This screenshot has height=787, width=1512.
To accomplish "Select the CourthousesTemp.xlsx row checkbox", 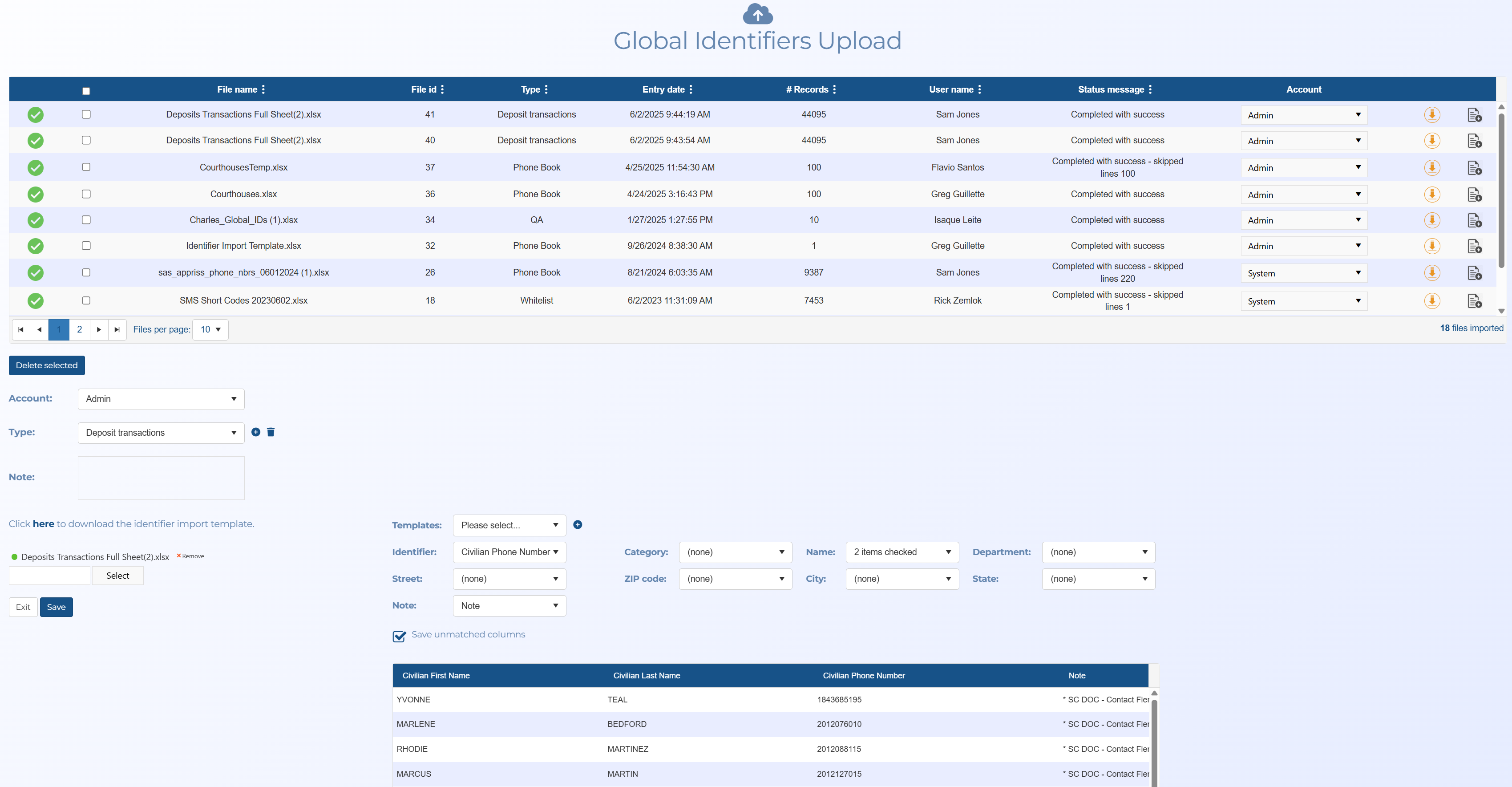I will click(86, 167).
